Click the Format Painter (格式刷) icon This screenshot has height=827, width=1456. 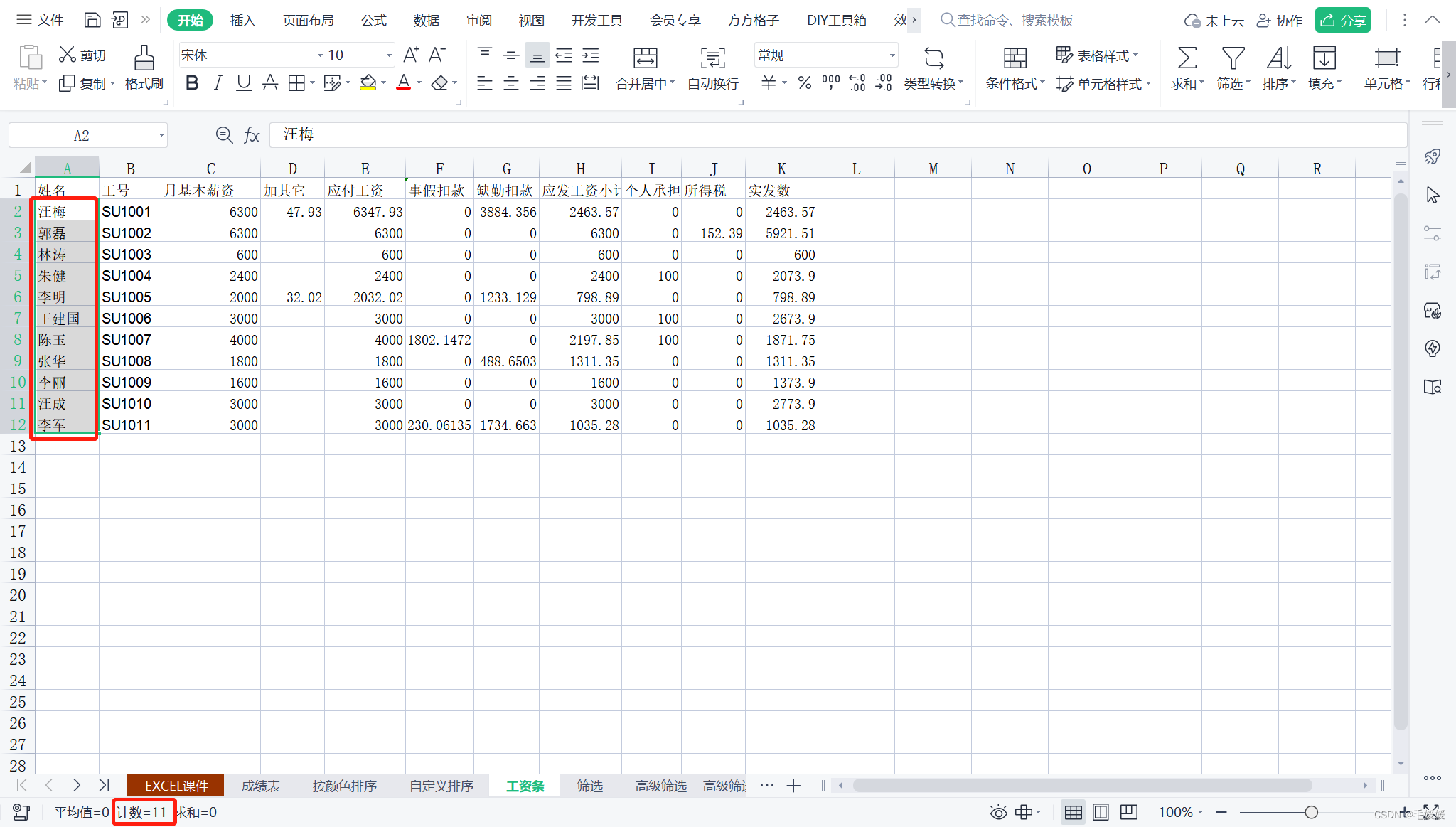[x=144, y=58]
